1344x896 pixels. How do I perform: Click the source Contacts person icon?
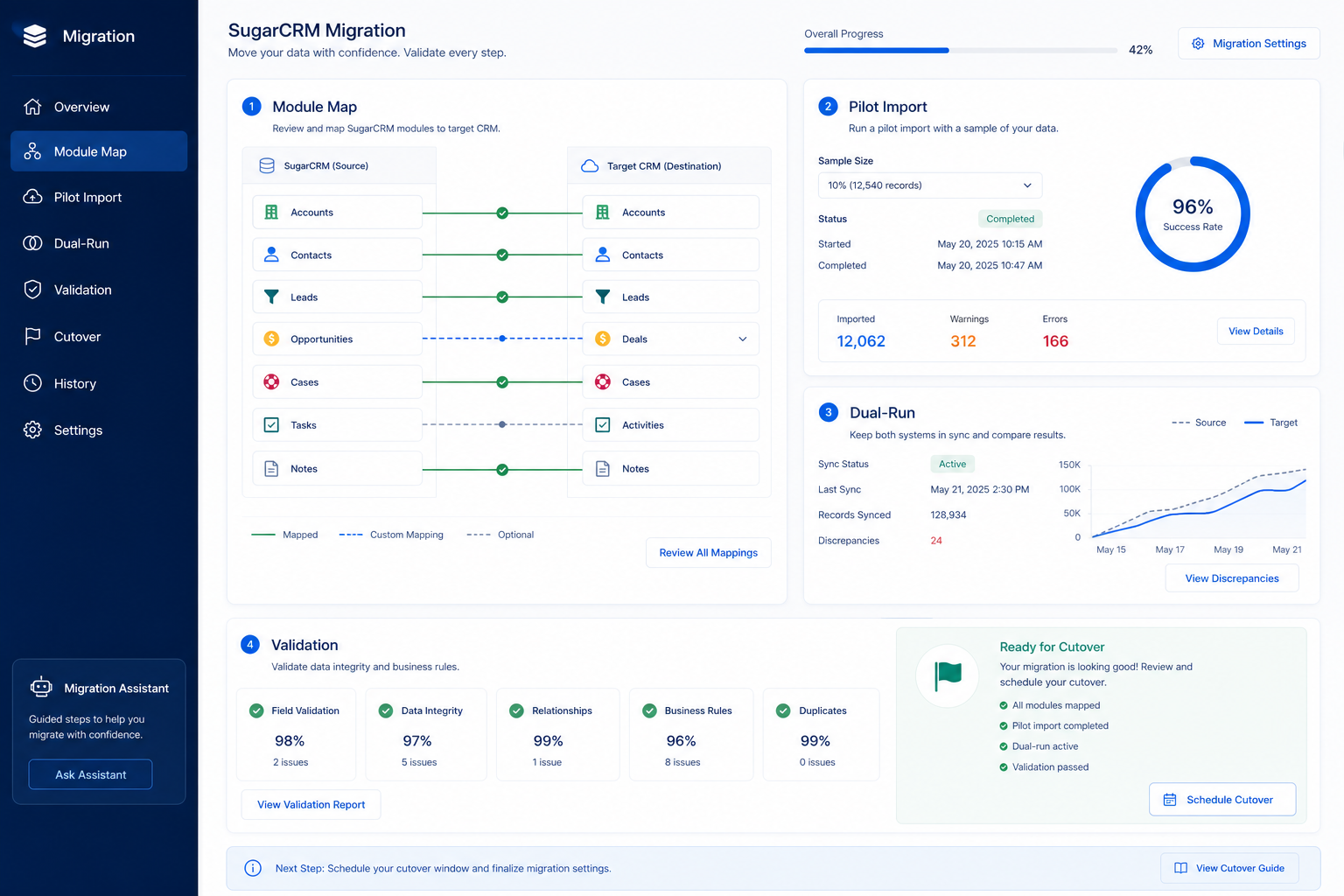[x=271, y=255]
